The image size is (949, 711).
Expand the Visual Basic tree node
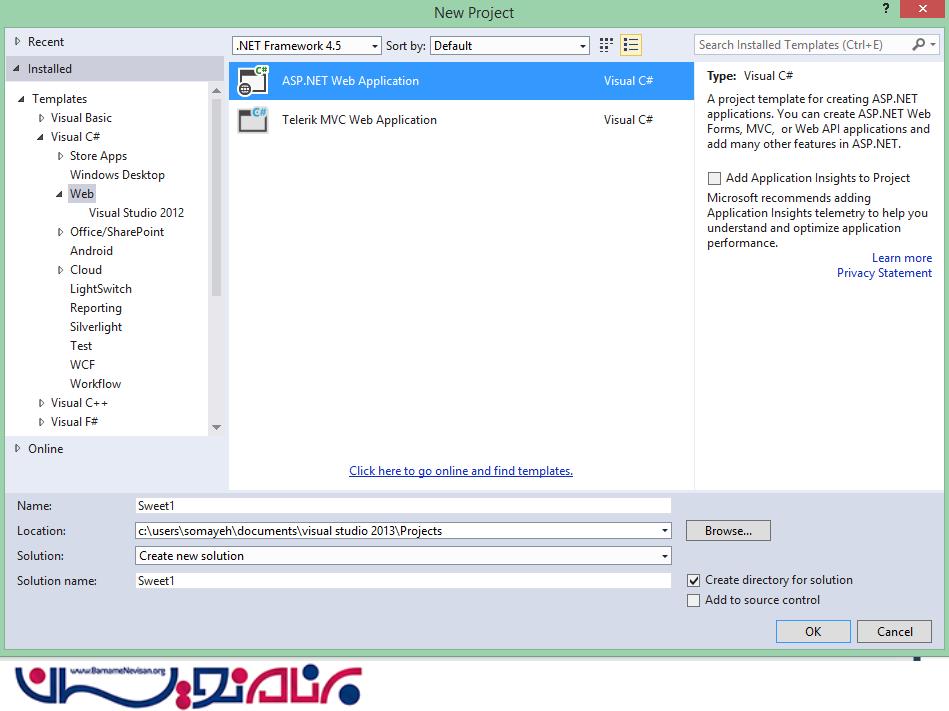pyautogui.click(x=41, y=118)
